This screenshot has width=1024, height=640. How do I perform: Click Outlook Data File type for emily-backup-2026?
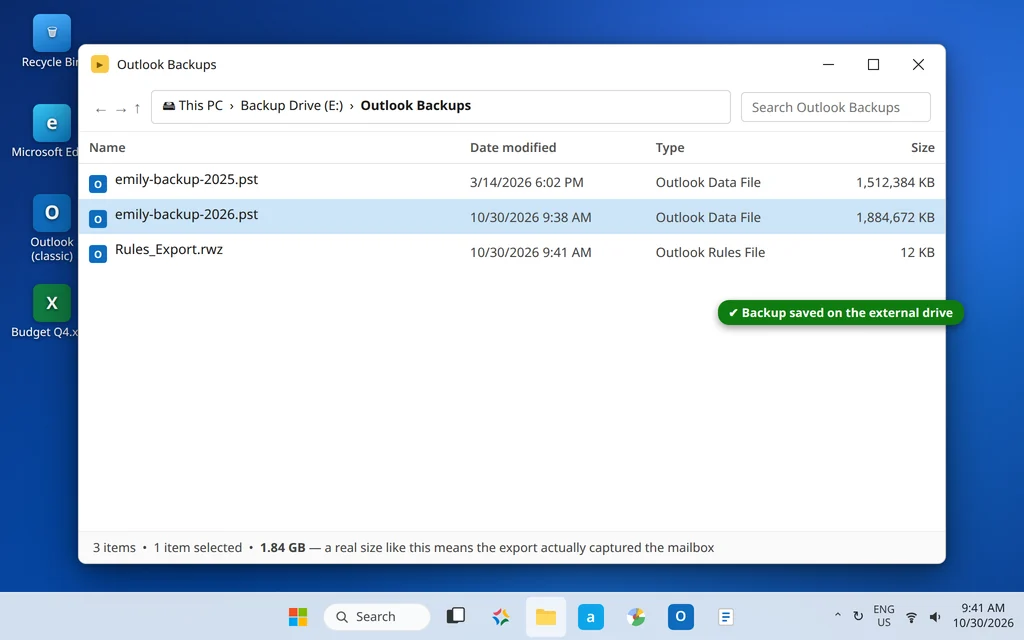pyautogui.click(x=708, y=217)
